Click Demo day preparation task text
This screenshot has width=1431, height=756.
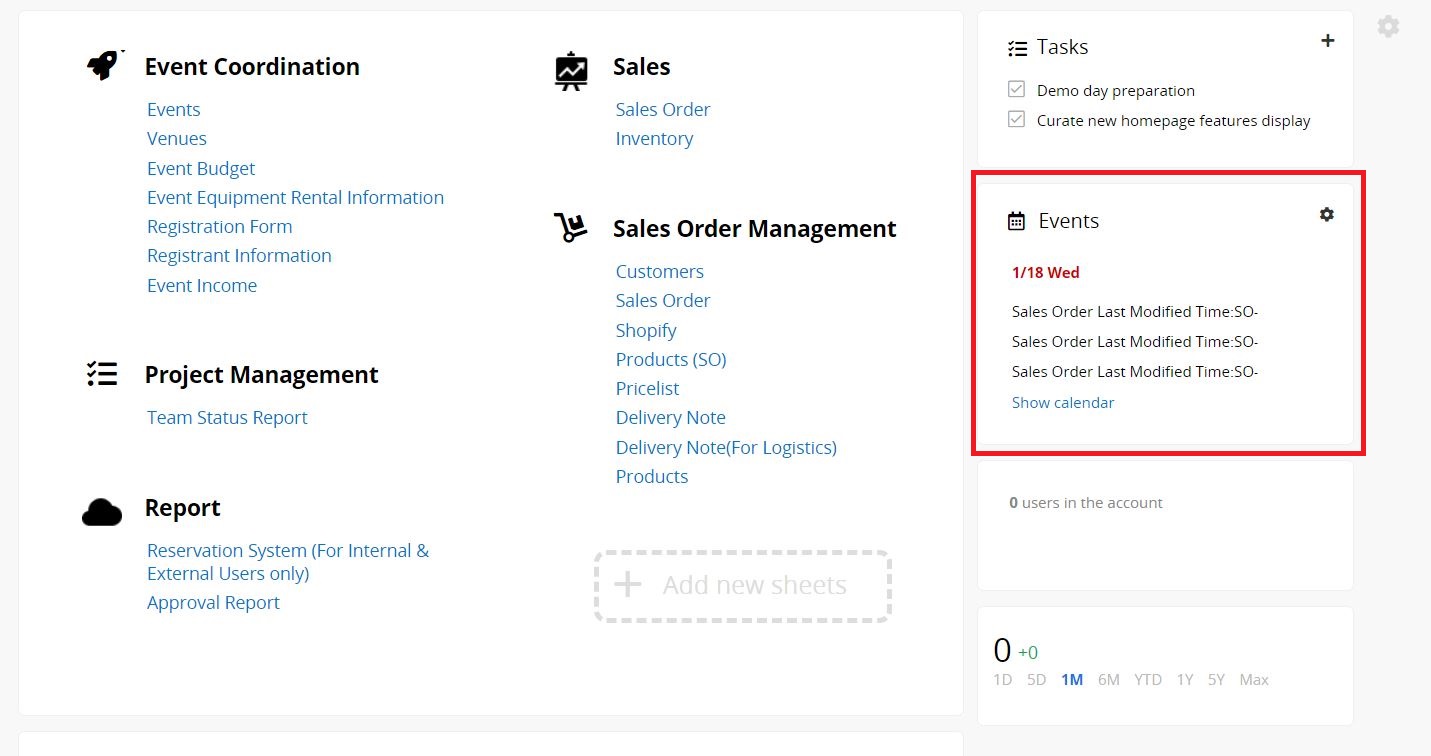pyautogui.click(x=1116, y=91)
